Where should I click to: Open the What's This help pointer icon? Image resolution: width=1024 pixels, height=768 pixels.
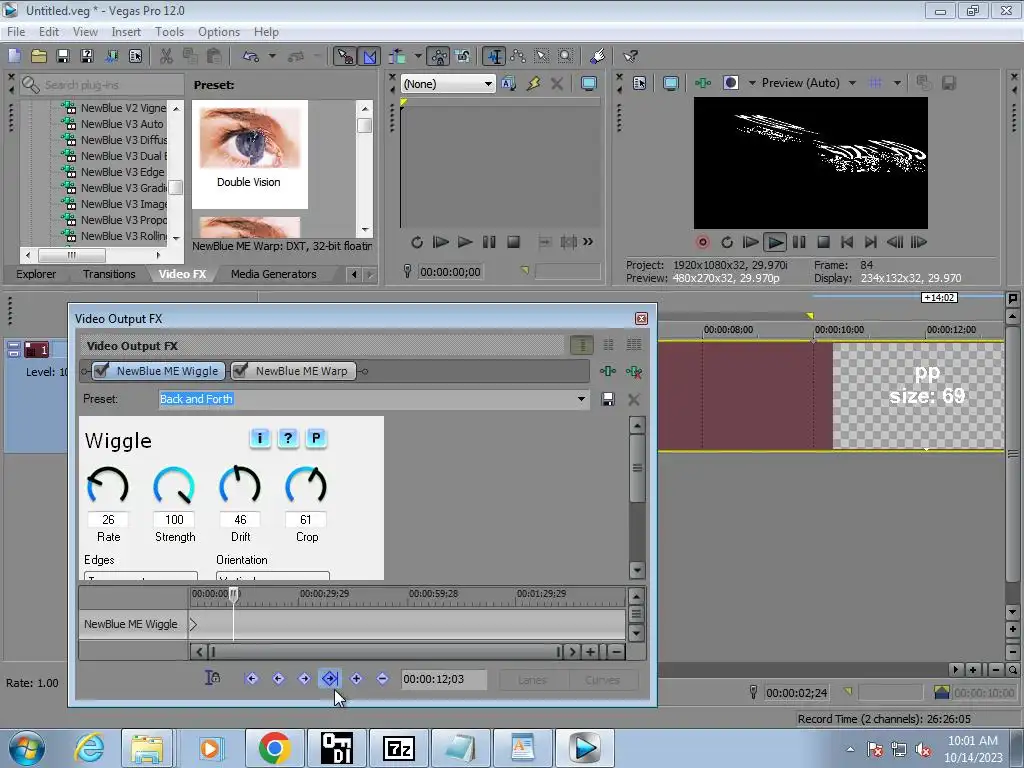[x=630, y=57]
